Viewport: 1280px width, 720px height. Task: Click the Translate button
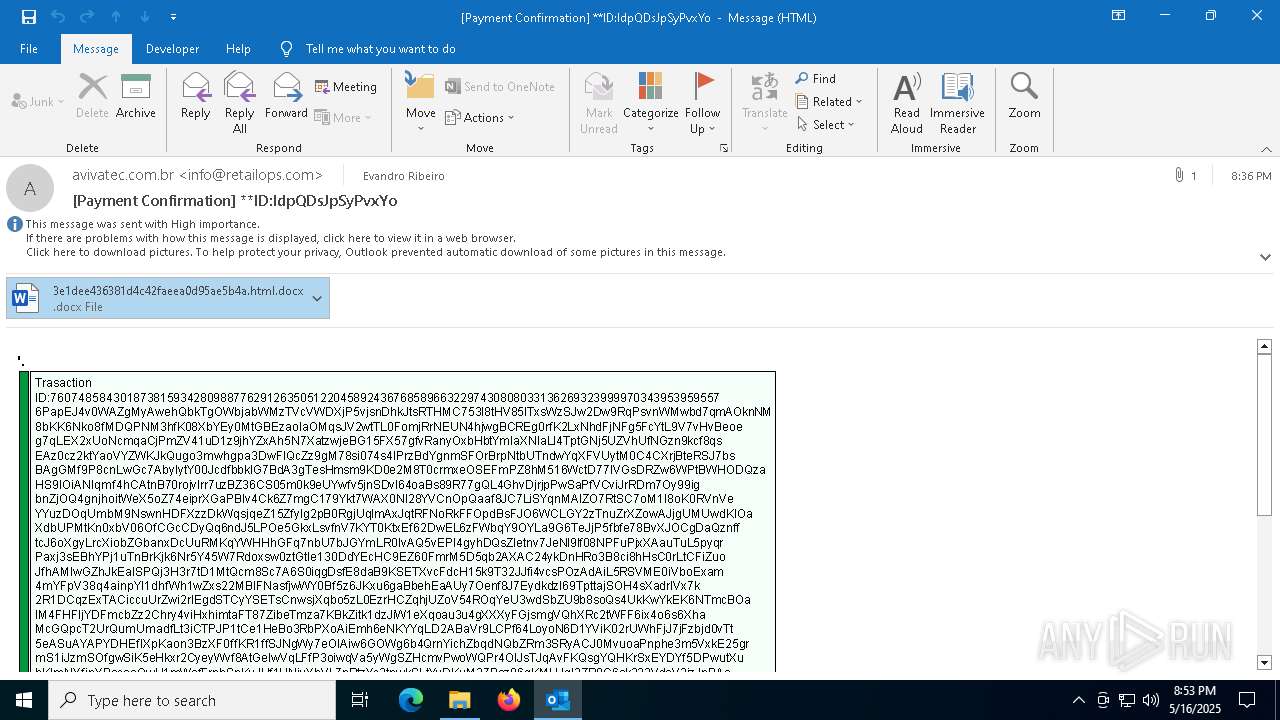pyautogui.click(x=764, y=103)
